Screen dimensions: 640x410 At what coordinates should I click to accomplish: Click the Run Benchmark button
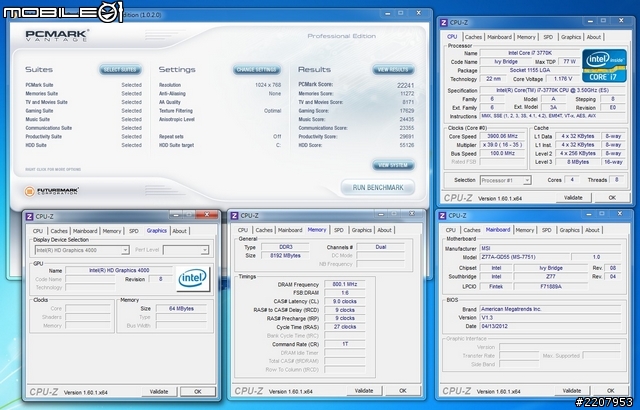[x=378, y=188]
